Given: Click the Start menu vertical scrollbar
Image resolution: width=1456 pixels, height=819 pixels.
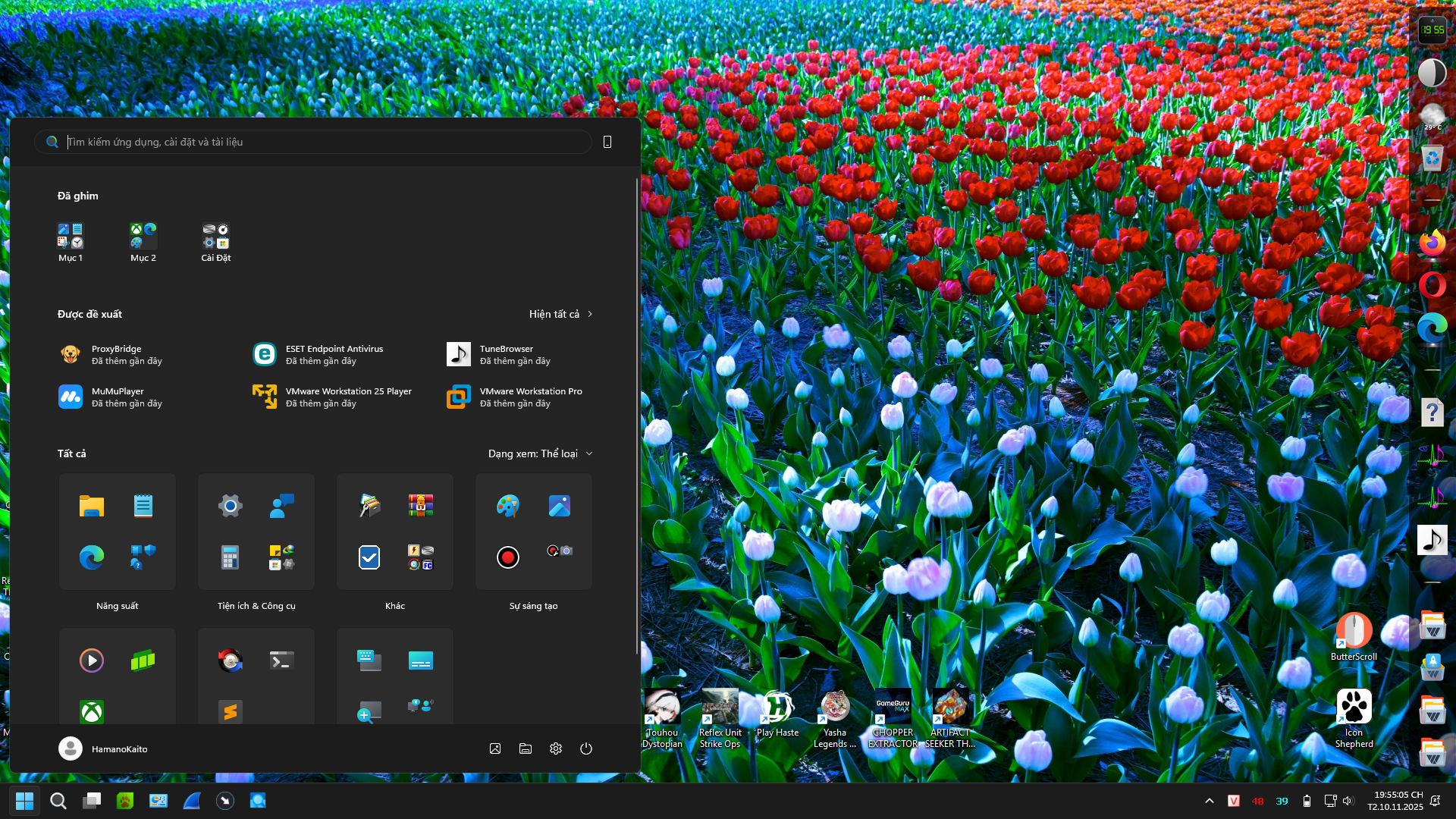Looking at the screenshot, I should pos(637,417).
